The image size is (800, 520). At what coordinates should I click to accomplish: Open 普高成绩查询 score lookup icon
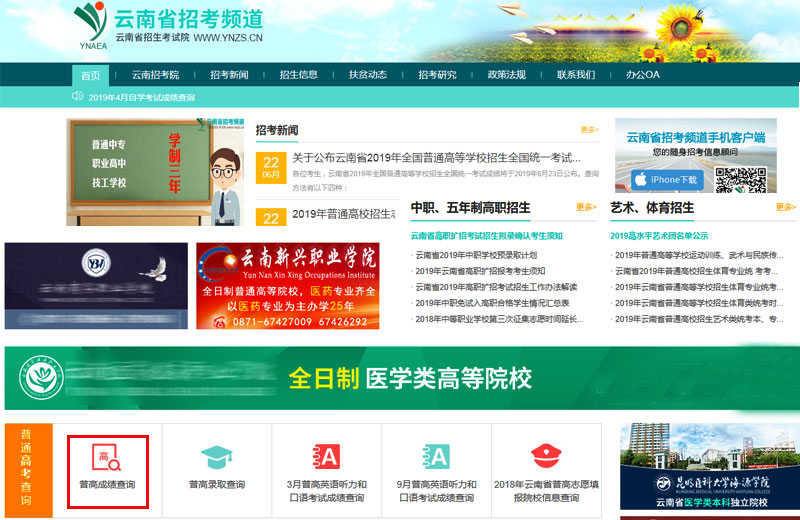click(x=107, y=459)
